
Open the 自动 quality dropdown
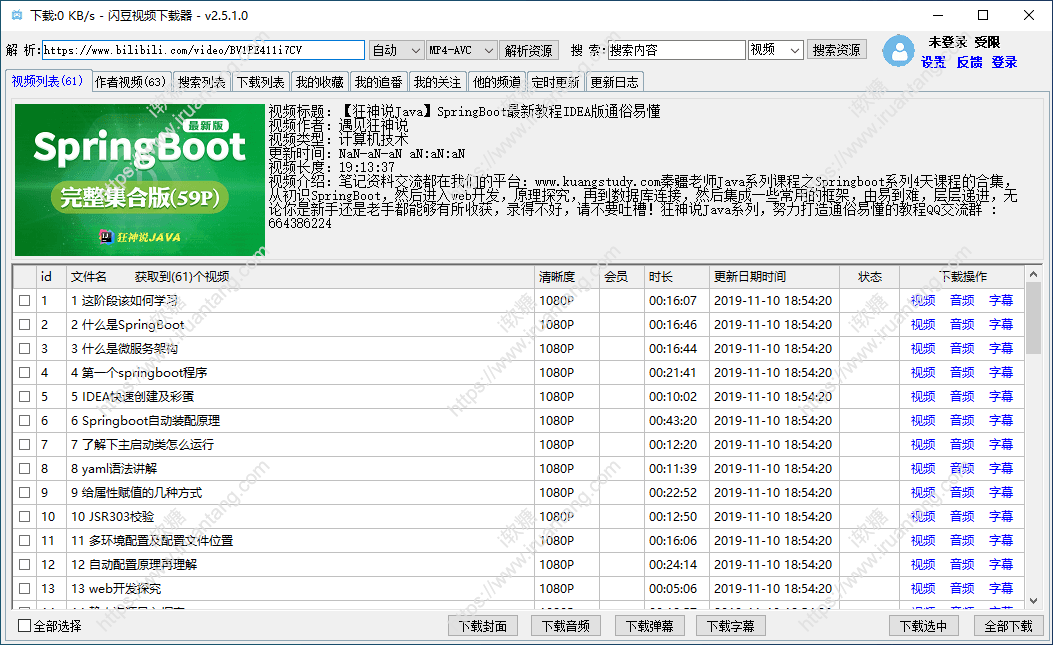[x=396, y=50]
